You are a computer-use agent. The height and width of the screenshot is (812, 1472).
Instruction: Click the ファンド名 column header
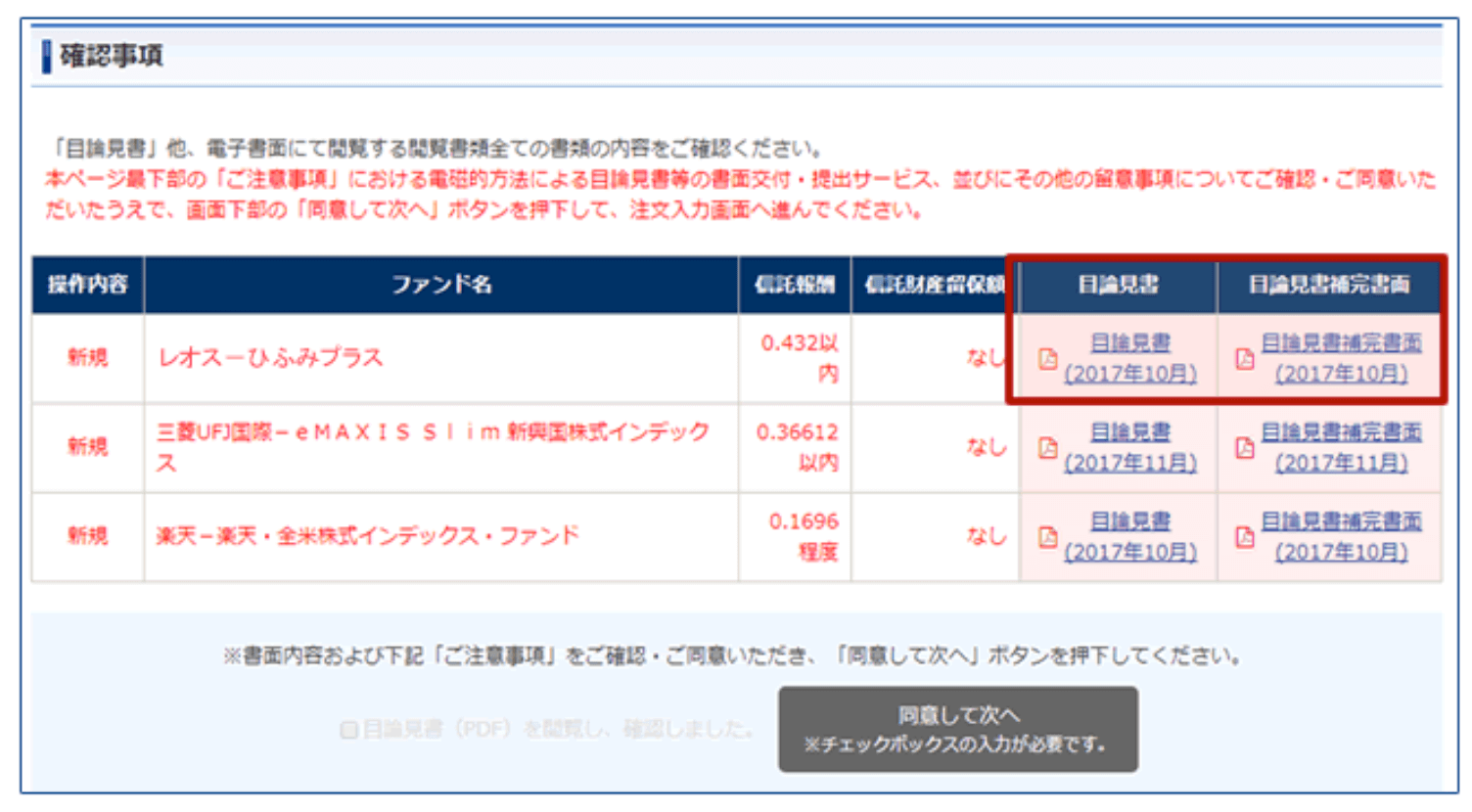pos(441,285)
